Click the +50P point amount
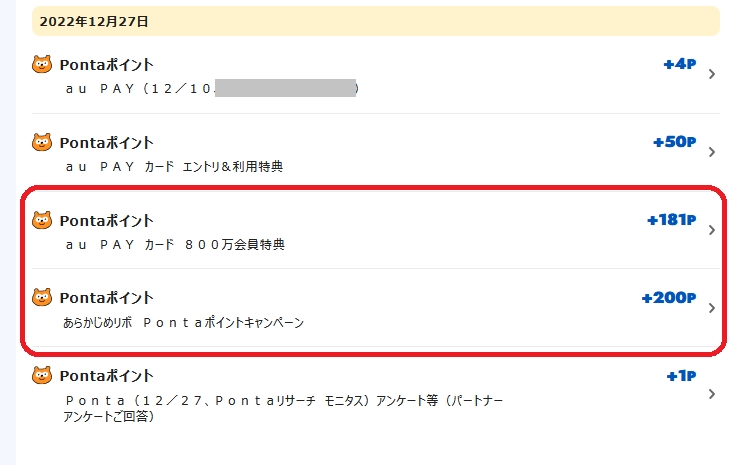Screen dimensions: 735x465 point(674,142)
